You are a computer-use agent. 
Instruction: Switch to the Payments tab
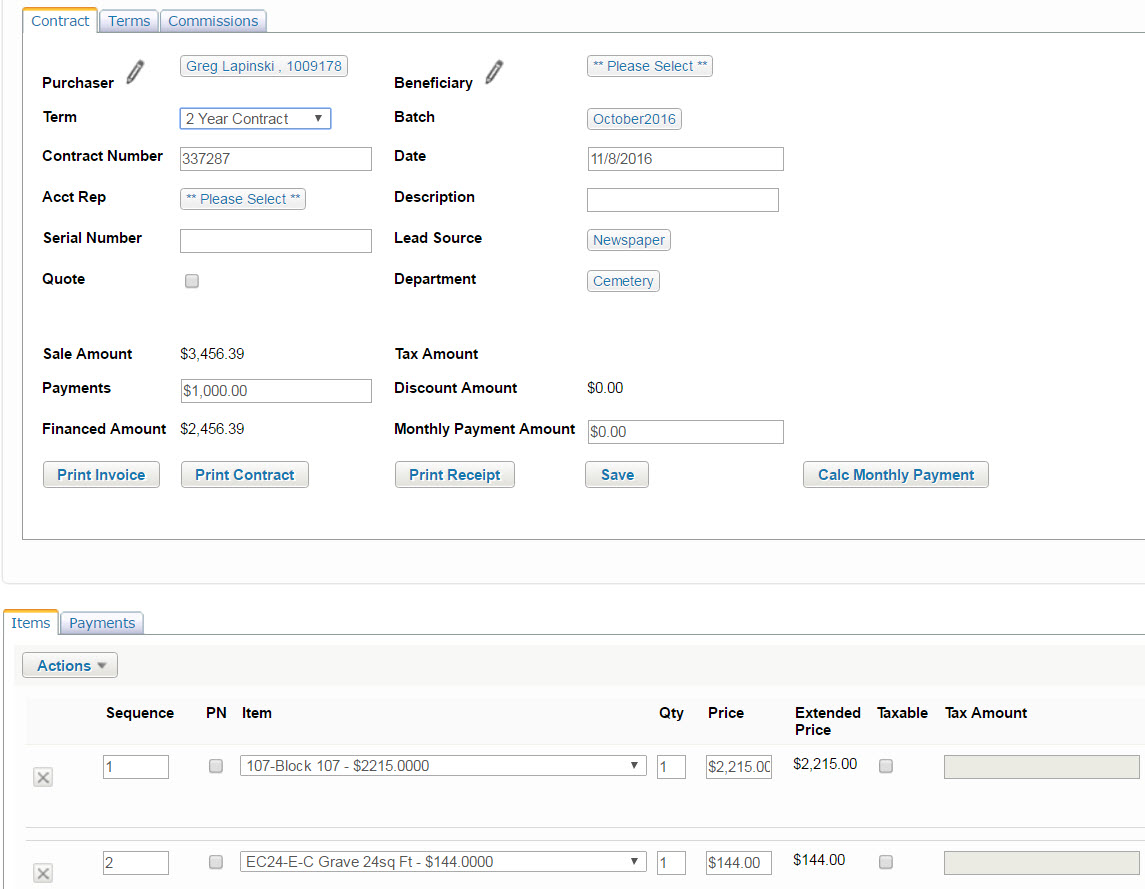(x=102, y=623)
